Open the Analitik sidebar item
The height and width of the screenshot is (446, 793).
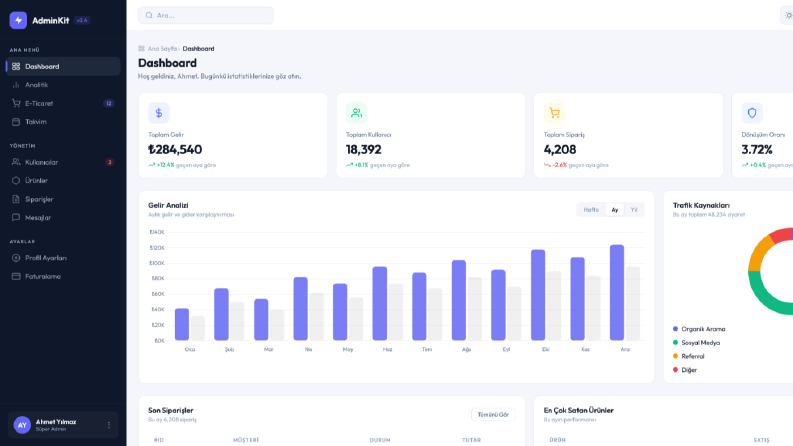(63, 85)
